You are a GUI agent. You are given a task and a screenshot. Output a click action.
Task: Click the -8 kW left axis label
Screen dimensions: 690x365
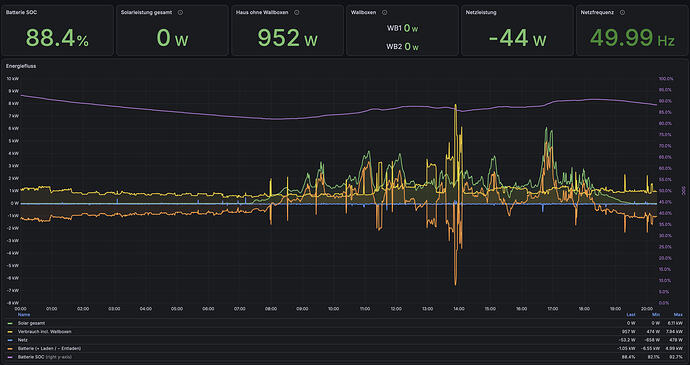[13, 303]
